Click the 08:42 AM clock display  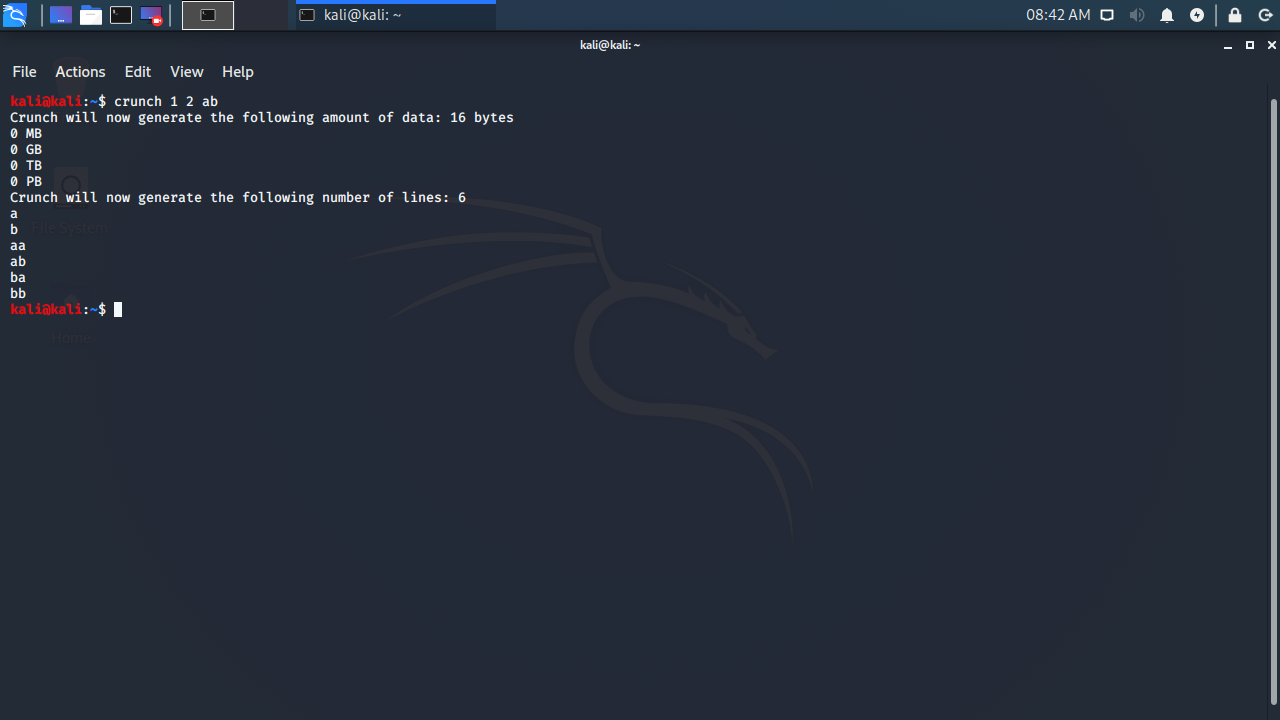(x=1058, y=15)
